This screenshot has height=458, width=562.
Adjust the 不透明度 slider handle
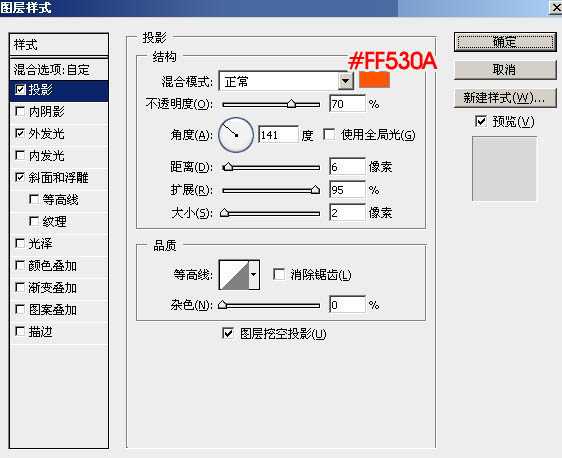pyautogui.click(x=291, y=104)
